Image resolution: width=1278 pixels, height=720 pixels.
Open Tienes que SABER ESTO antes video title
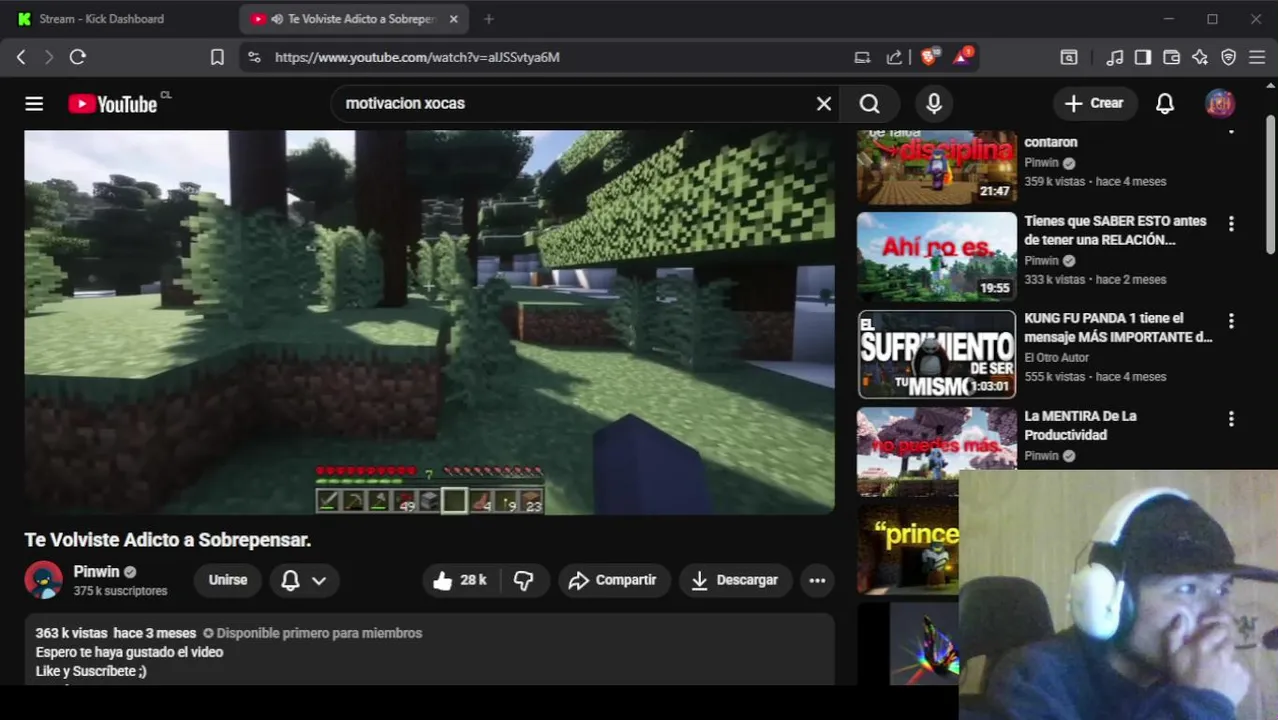[1115, 230]
